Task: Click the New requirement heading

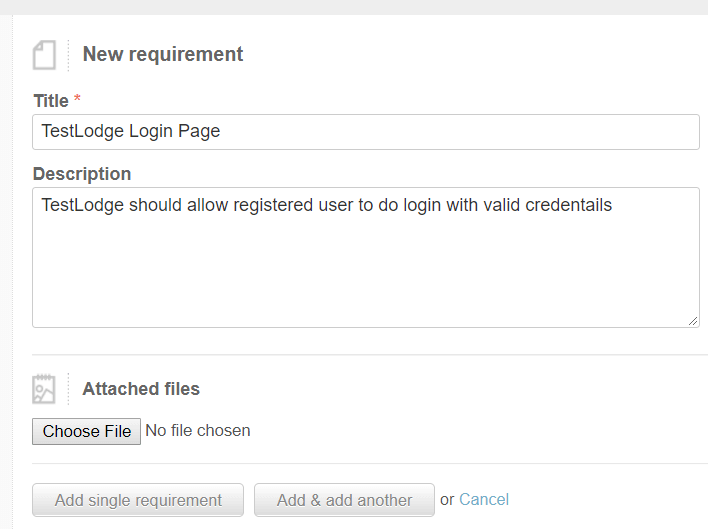Action: point(163,54)
